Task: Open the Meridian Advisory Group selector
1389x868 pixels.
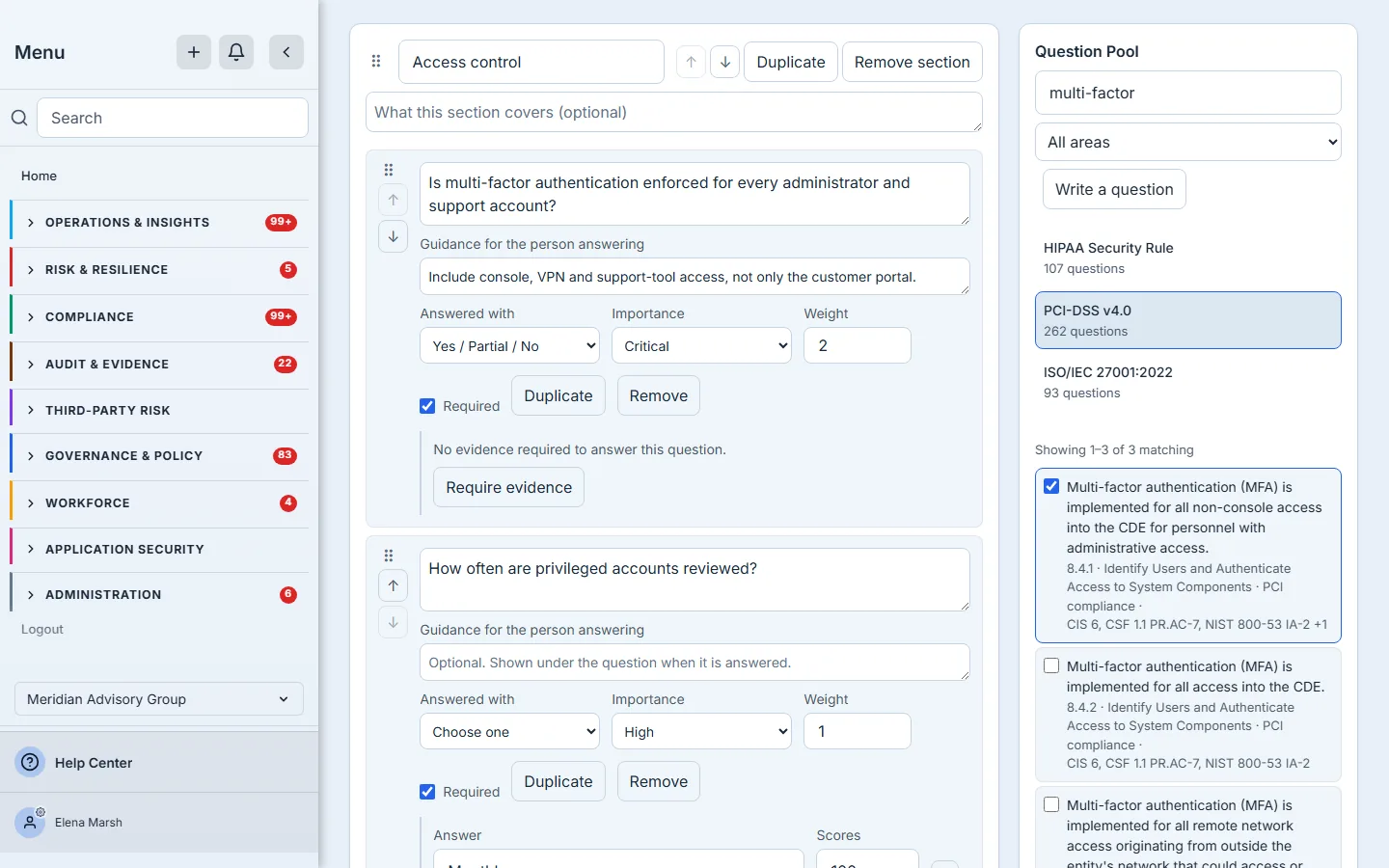Action: coord(159,699)
